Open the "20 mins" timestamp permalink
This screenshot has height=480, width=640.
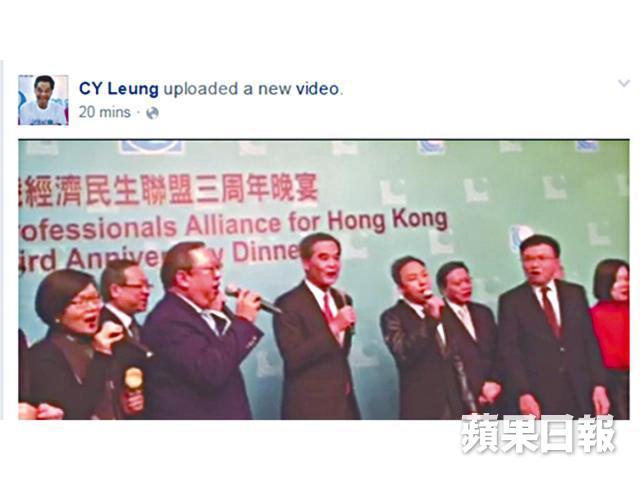[104, 112]
